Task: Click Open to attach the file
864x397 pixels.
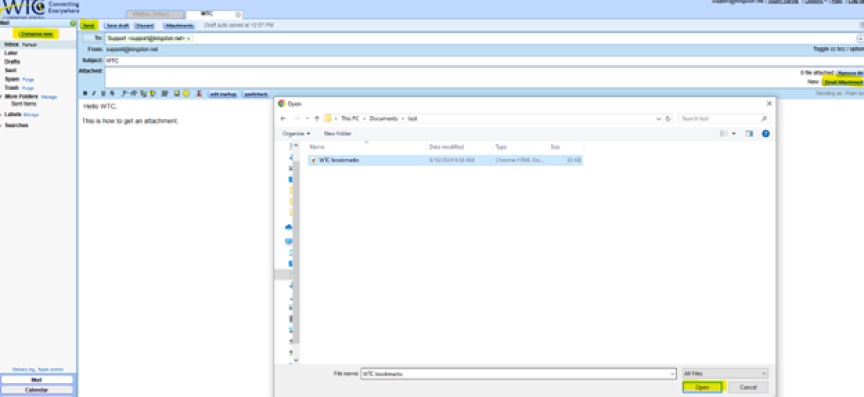Action: point(703,387)
